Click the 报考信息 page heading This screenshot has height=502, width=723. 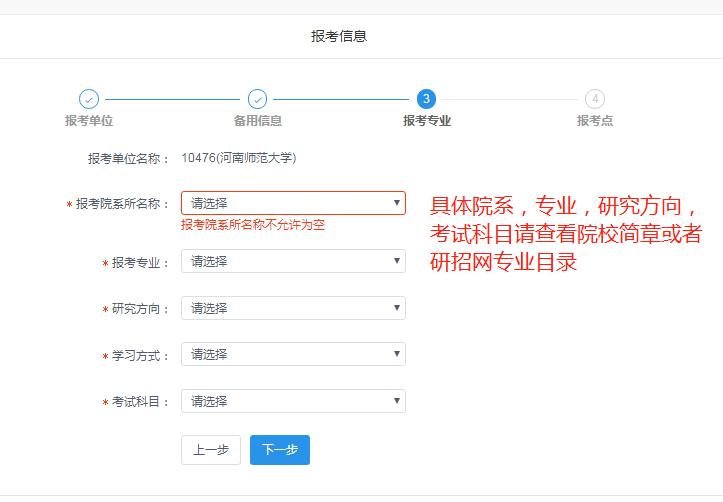click(x=339, y=36)
